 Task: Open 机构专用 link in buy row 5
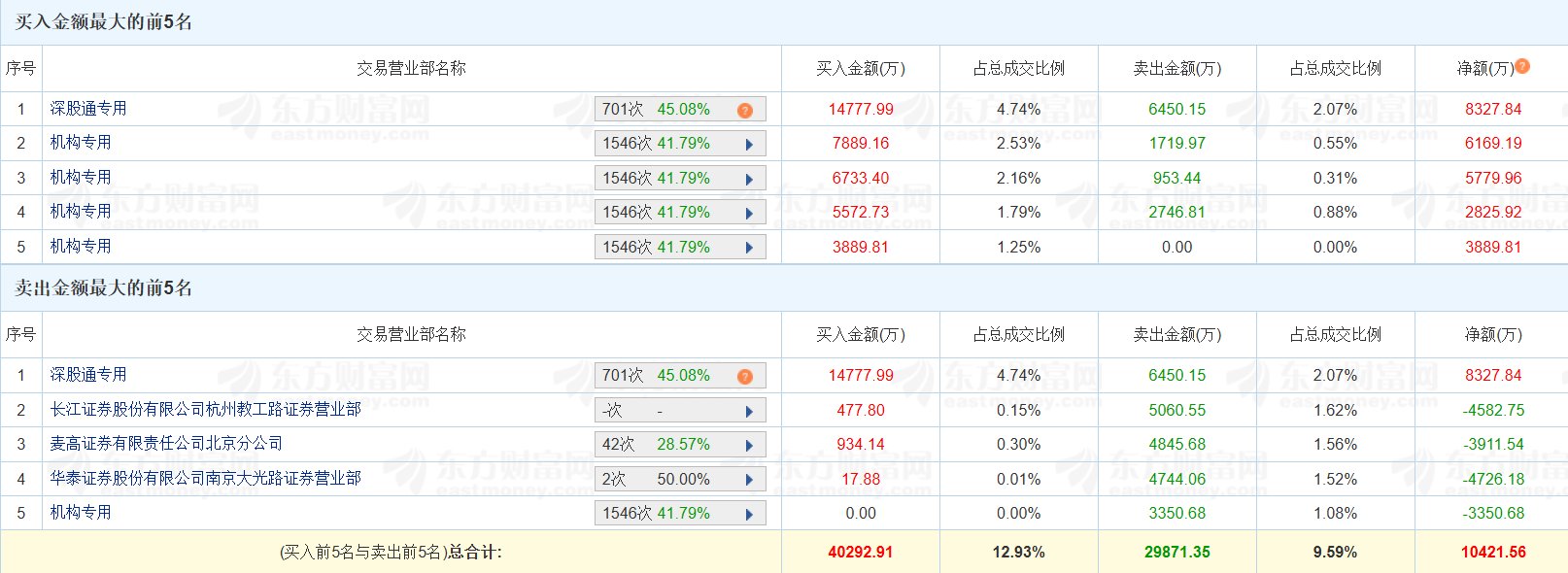[x=81, y=247]
